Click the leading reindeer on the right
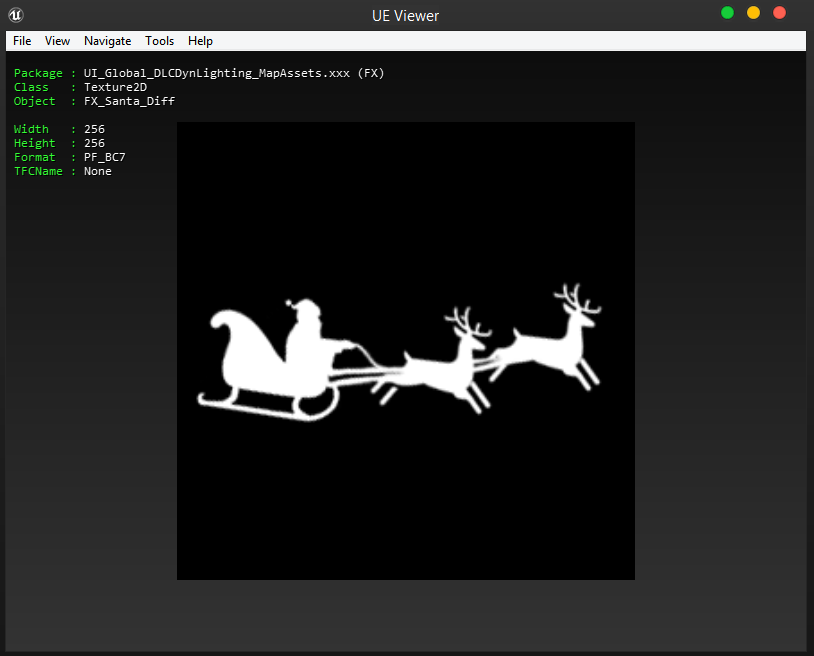Image resolution: width=814 pixels, height=656 pixels. tap(555, 345)
